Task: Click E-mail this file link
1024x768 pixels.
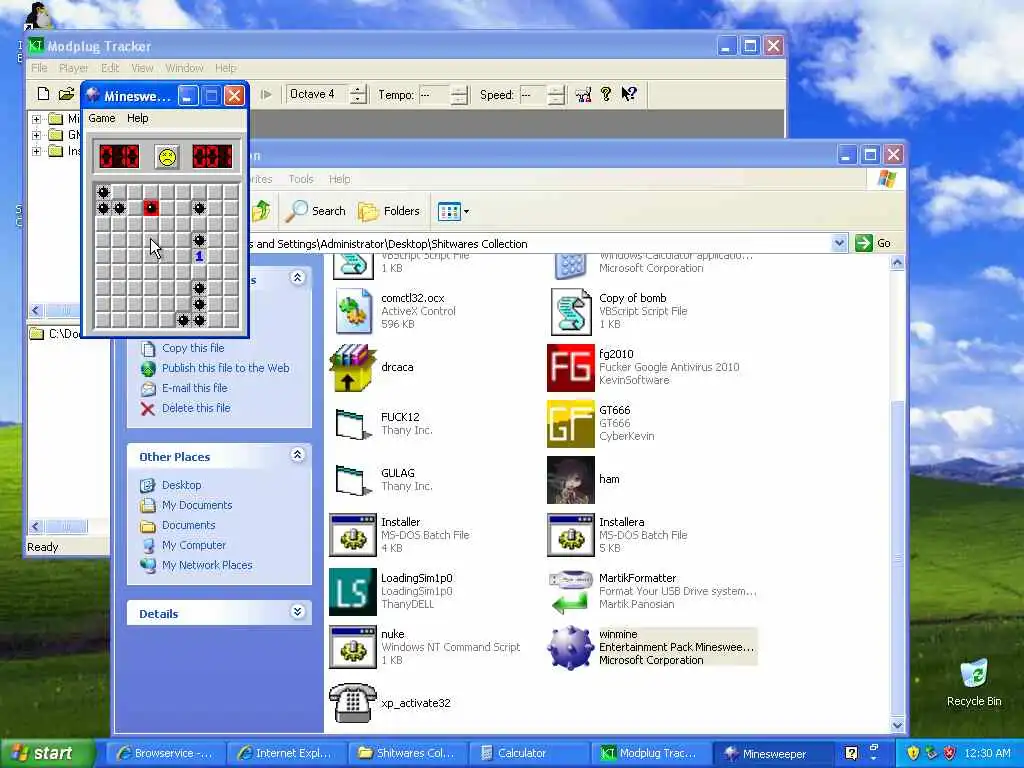Action: pyautogui.click(x=195, y=388)
